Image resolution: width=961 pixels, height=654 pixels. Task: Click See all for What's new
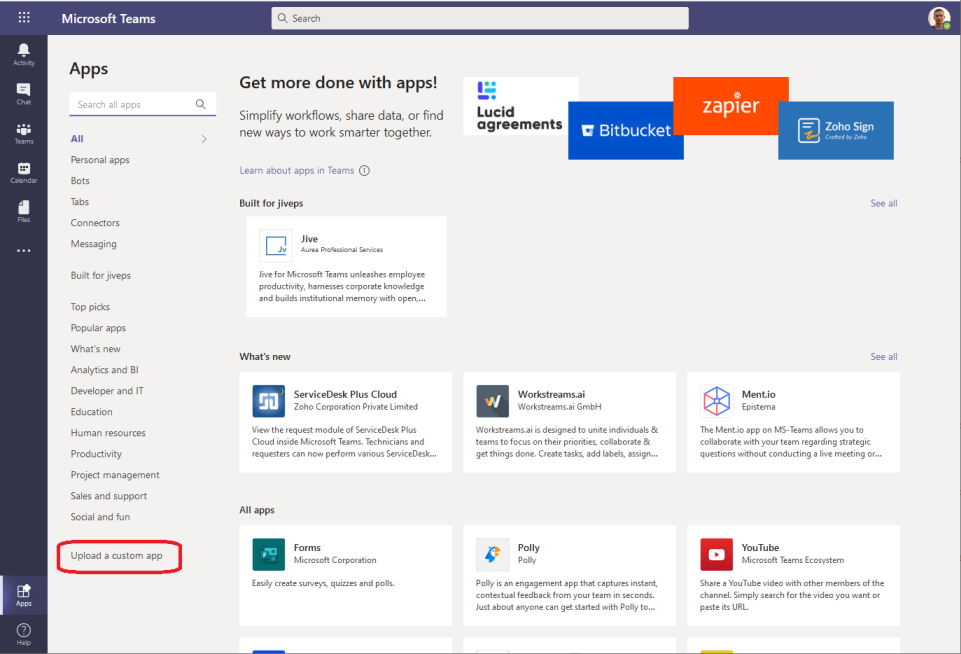pos(884,356)
